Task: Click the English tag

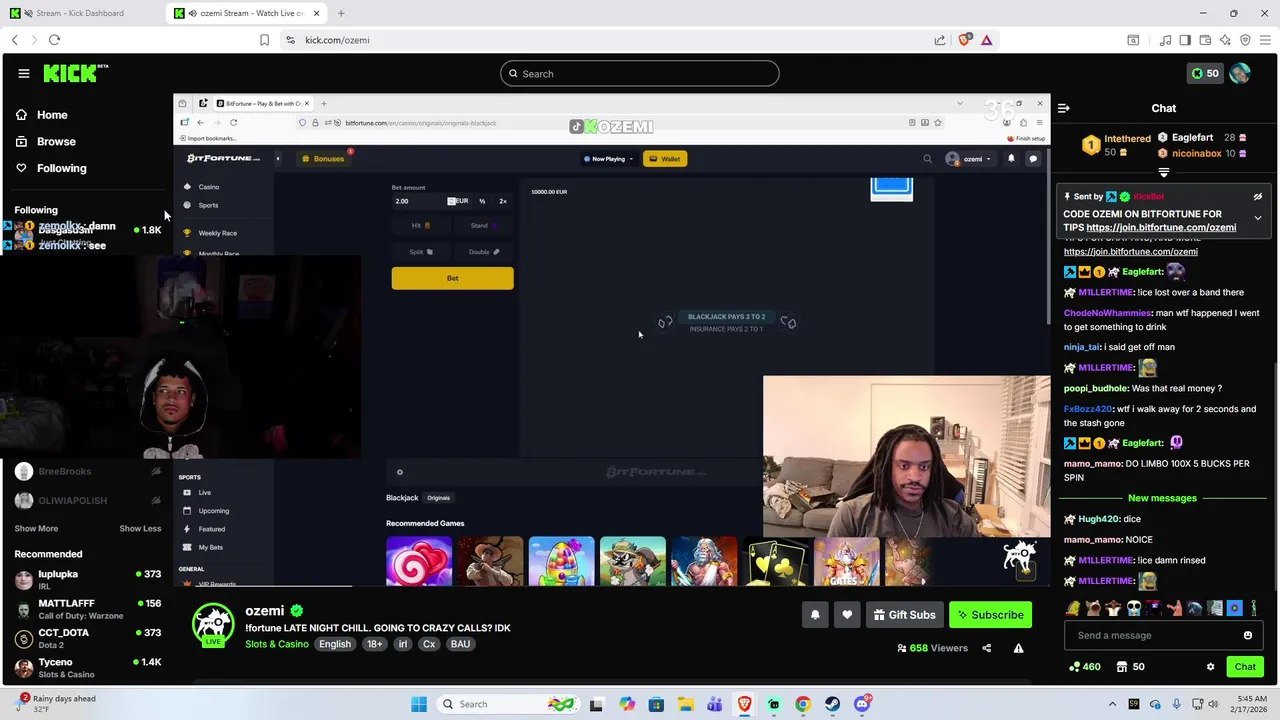Action: pyautogui.click(x=335, y=644)
